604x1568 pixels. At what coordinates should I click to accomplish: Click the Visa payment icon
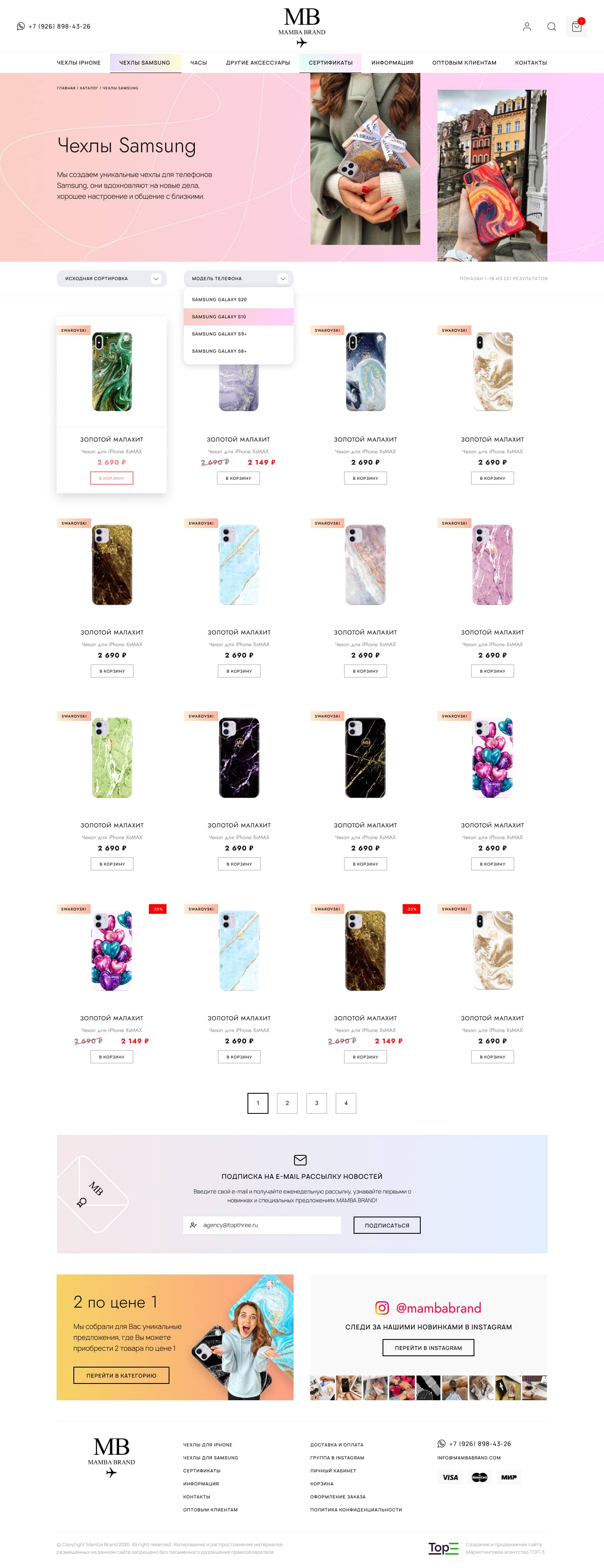point(450,1477)
